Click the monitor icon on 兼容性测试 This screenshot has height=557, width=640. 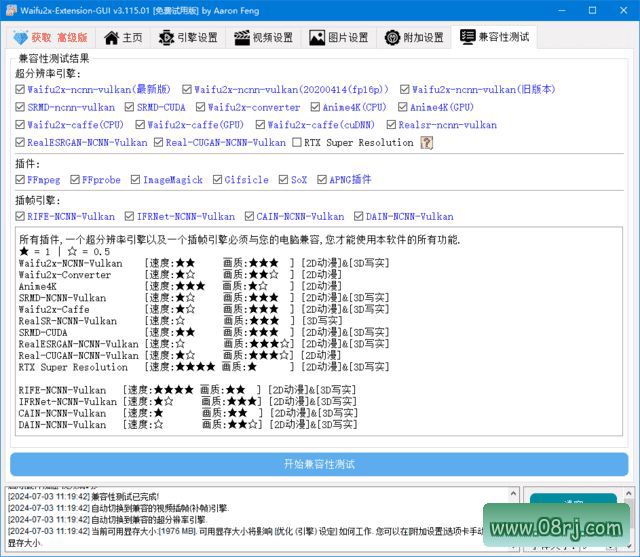point(467,37)
